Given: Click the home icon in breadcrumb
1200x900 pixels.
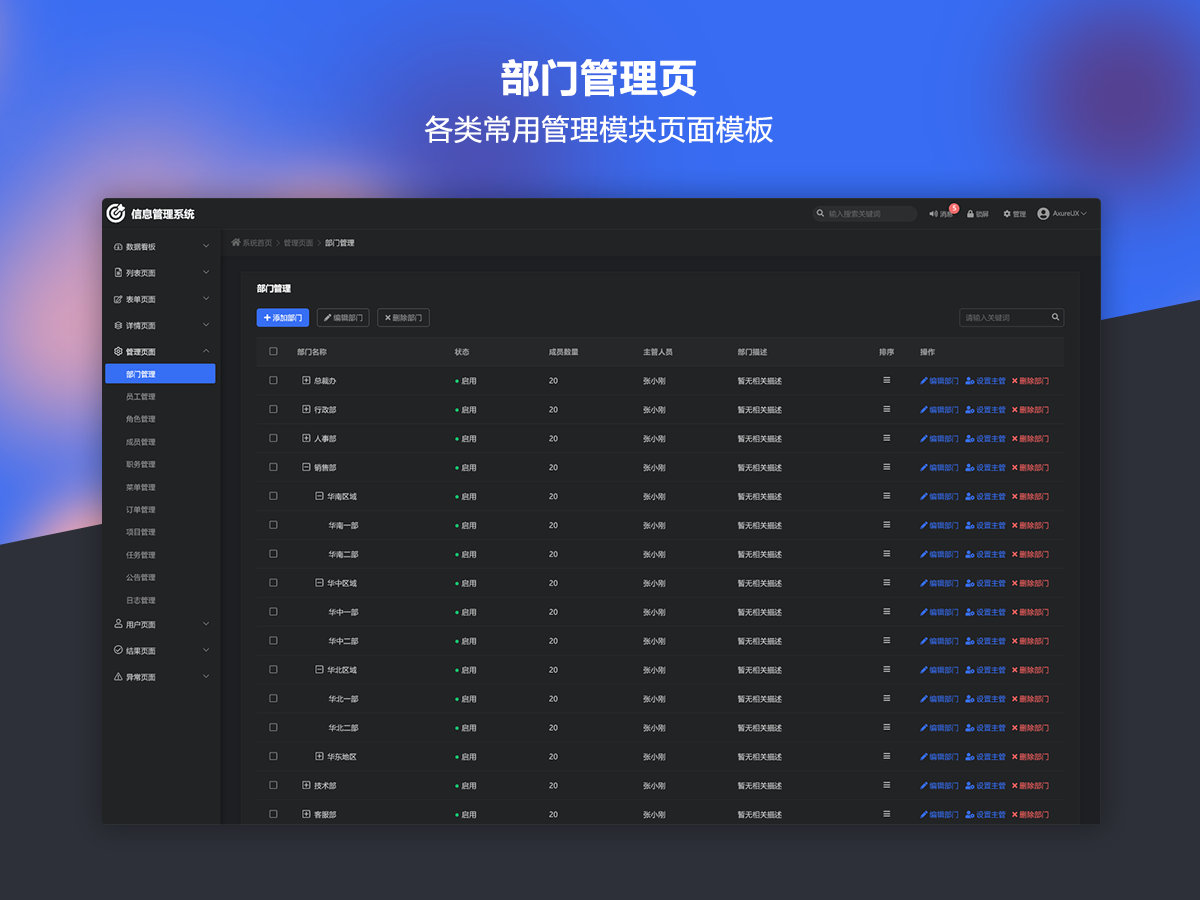Looking at the screenshot, I should pos(236,243).
